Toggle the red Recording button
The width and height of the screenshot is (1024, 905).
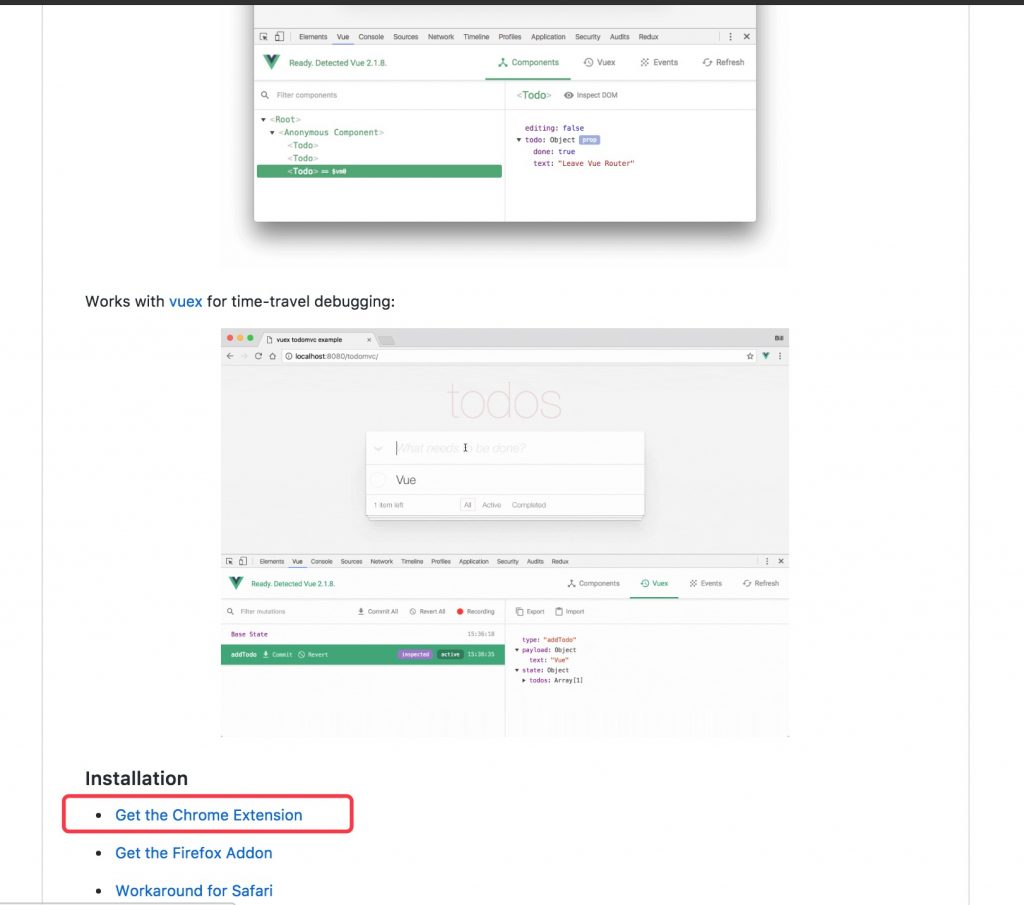click(x=461, y=611)
